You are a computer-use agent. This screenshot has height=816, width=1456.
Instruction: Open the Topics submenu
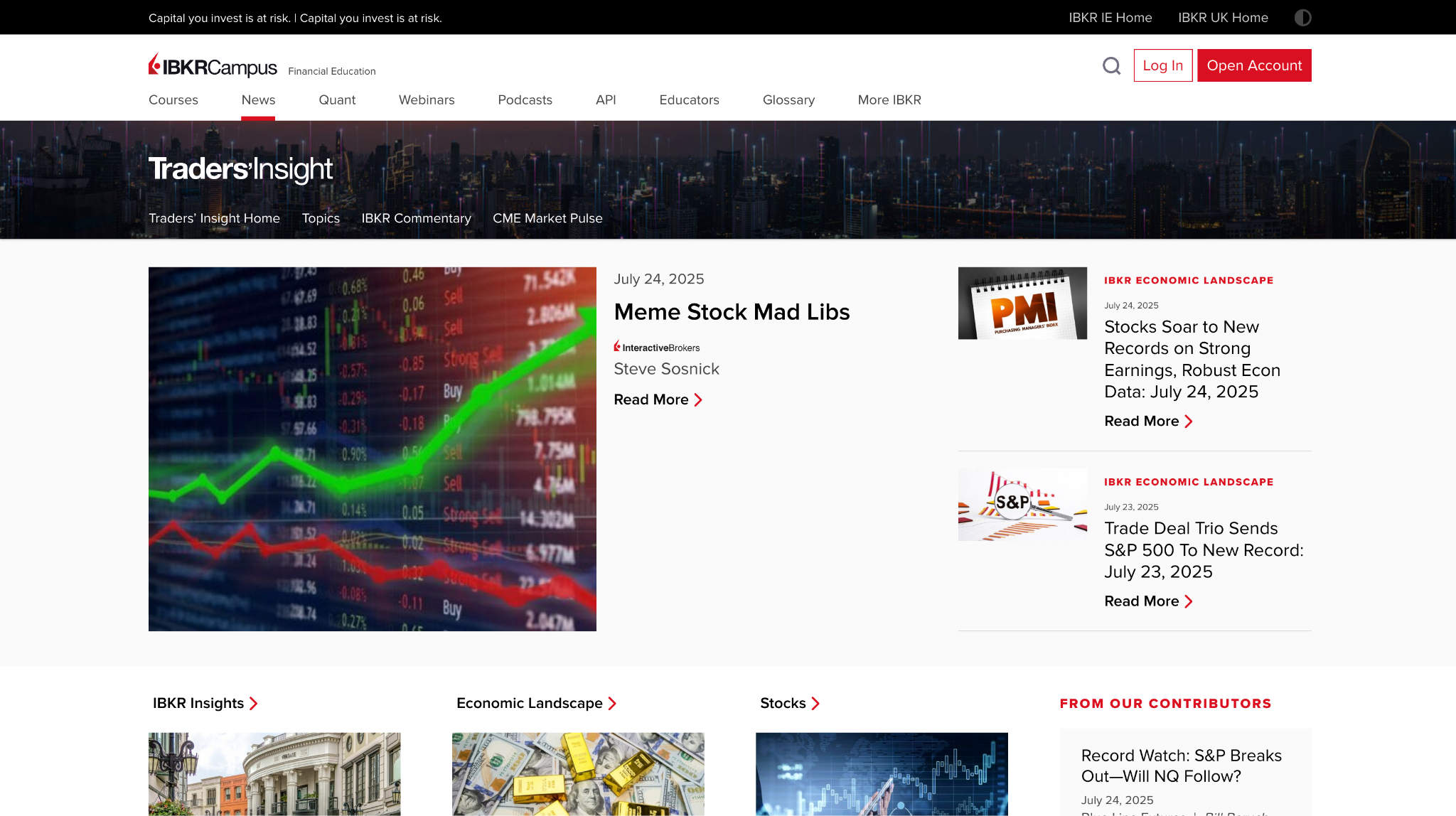pos(321,218)
